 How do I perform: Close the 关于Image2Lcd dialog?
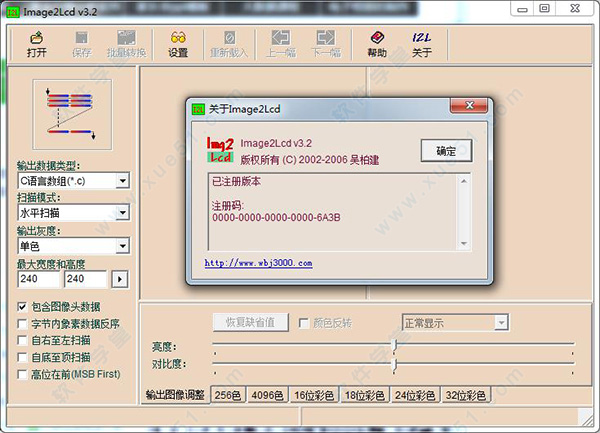click(x=469, y=106)
